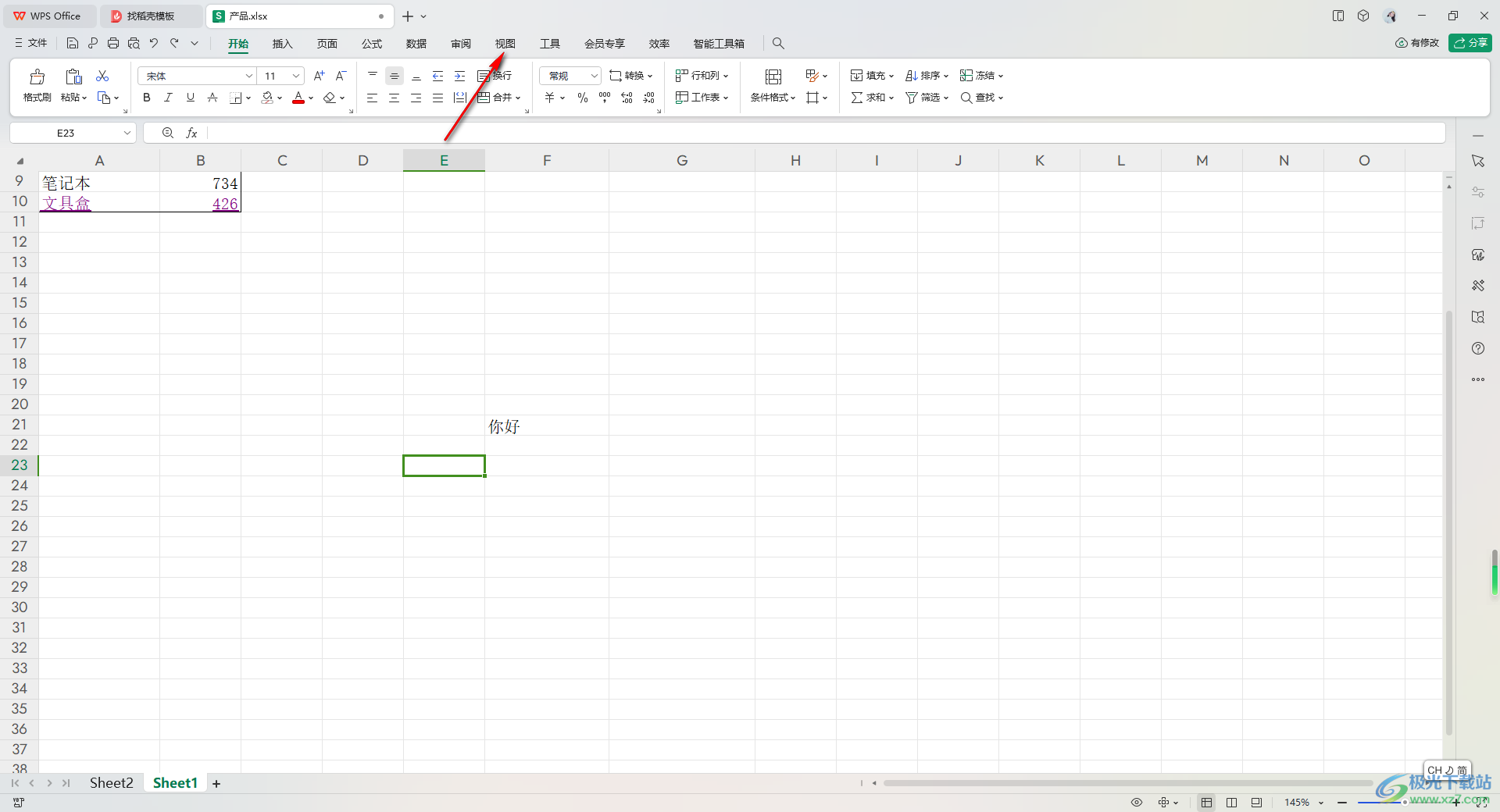Open the font size dropdown

pos(296,76)
